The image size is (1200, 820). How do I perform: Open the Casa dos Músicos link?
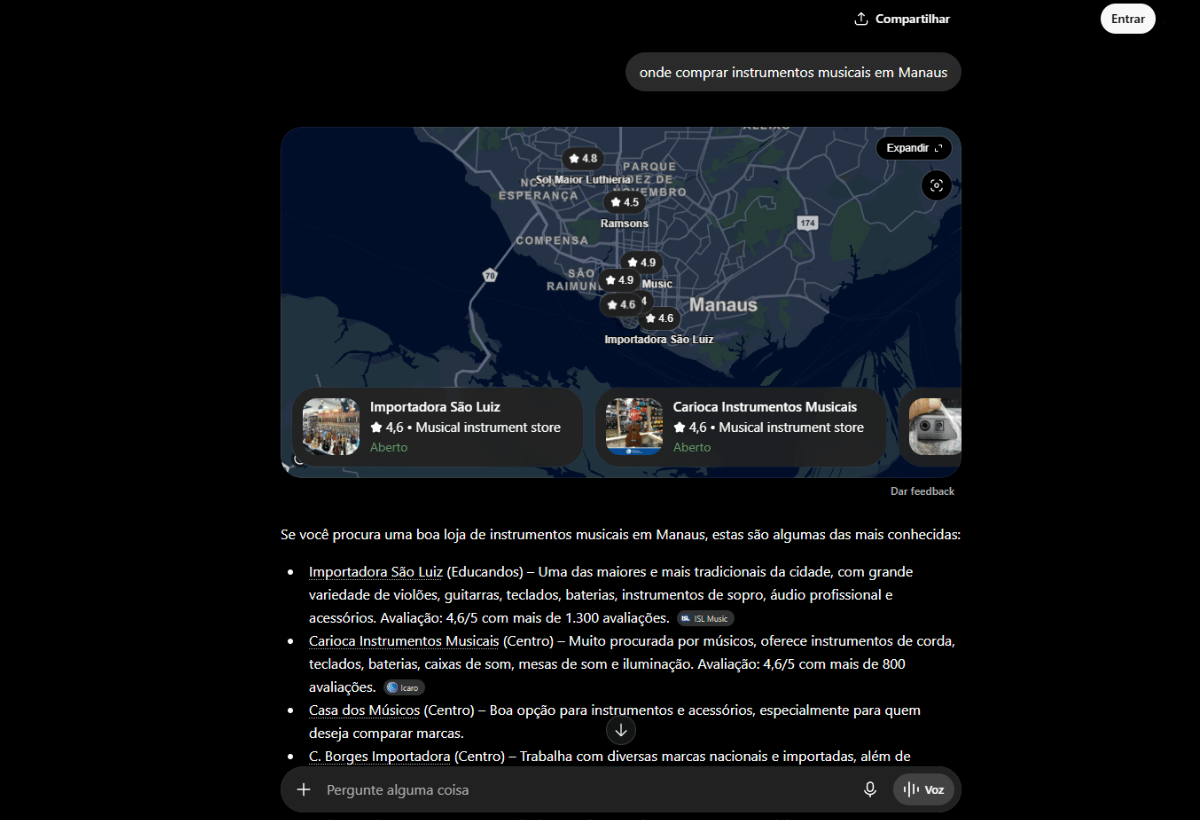click(x=364, y=710)
